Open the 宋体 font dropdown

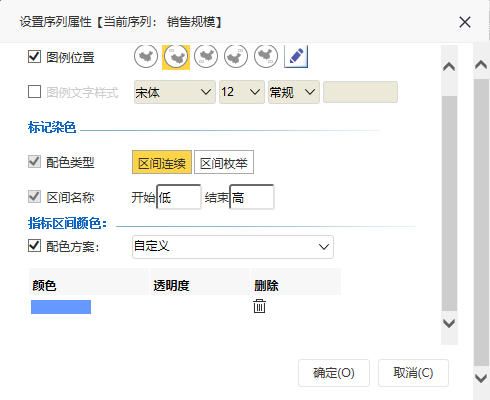175,92
